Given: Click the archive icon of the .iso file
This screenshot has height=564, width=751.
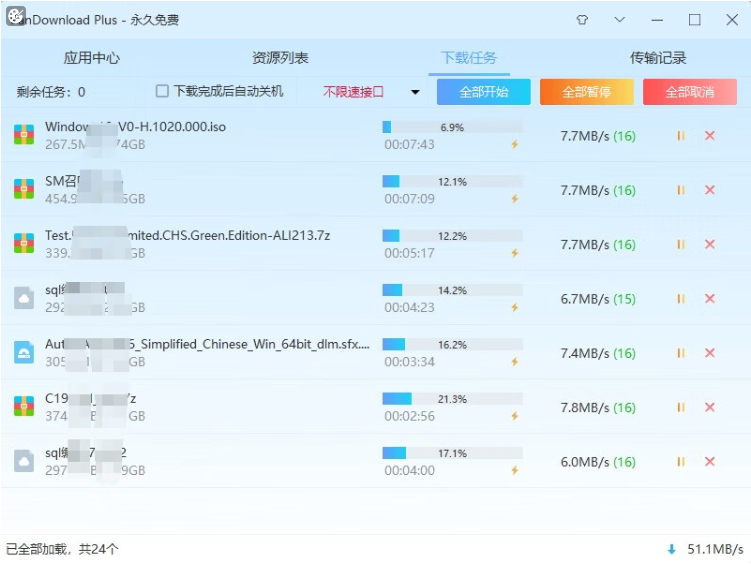Looking at the screenshot, I should (24, 135).
